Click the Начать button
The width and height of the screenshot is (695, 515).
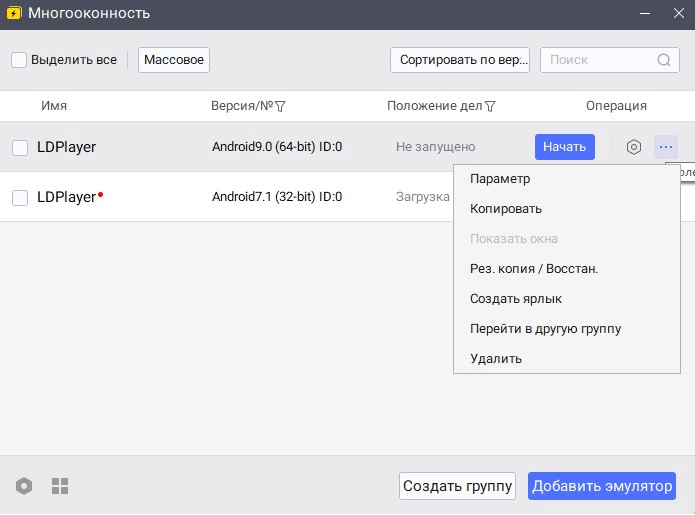point(565,147)
